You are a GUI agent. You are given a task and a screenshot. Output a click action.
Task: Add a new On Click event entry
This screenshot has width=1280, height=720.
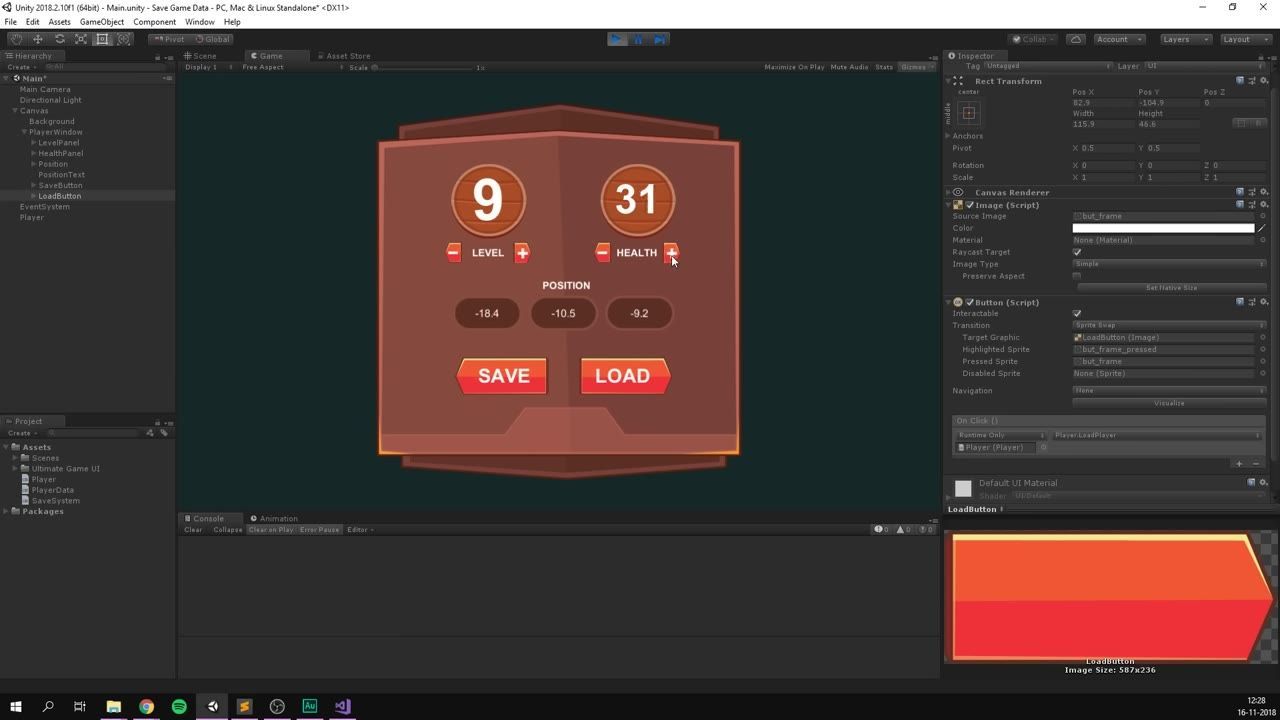coord(1239,463)
